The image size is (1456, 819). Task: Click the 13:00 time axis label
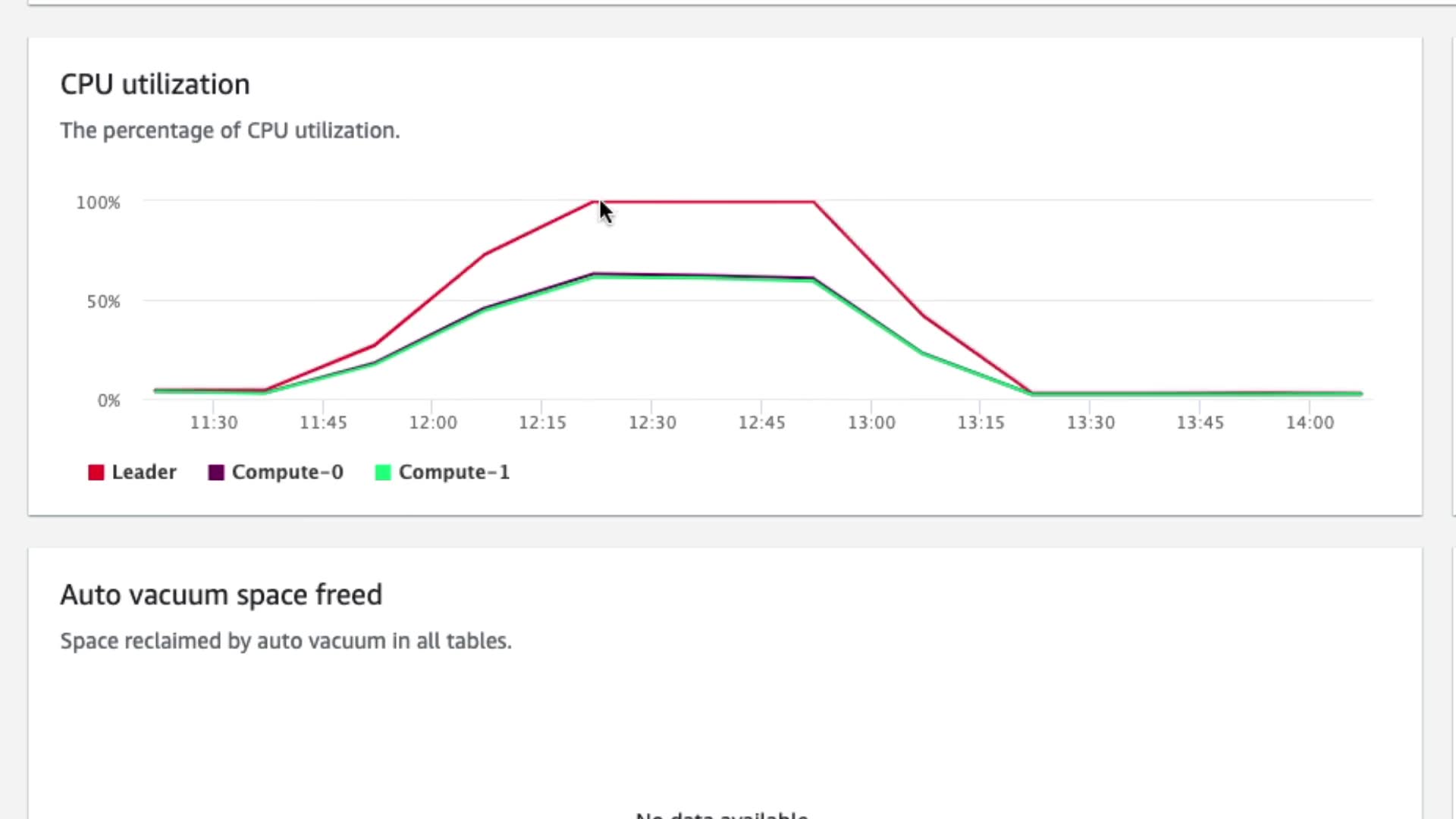(871, 422)
